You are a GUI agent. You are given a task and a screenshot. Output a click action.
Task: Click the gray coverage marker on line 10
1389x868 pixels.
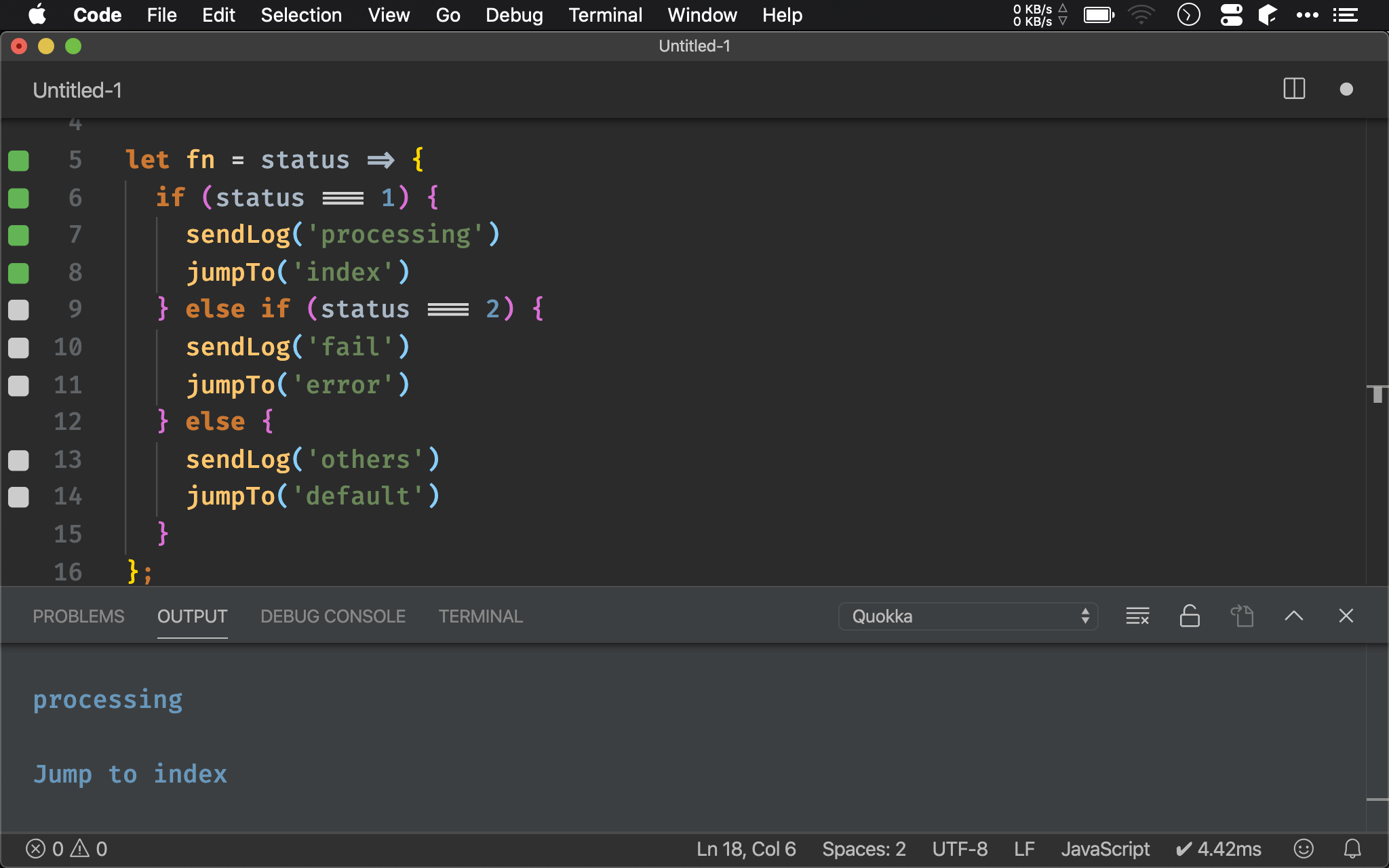coord(18,348)
